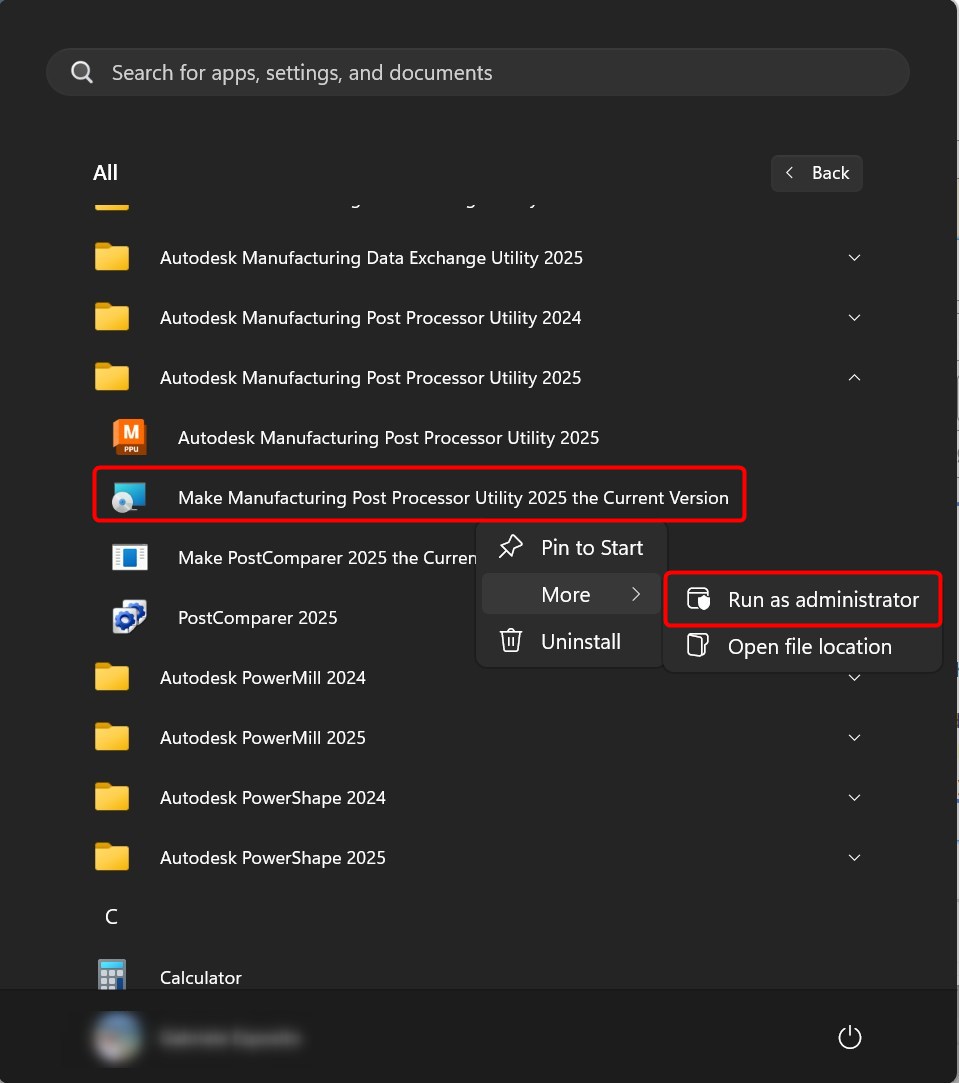Click the Autodesk Manufacturing Post Processor Utility 2025 app icon
The width and height of the screenshot is (959, 1083).
[130, 437]
